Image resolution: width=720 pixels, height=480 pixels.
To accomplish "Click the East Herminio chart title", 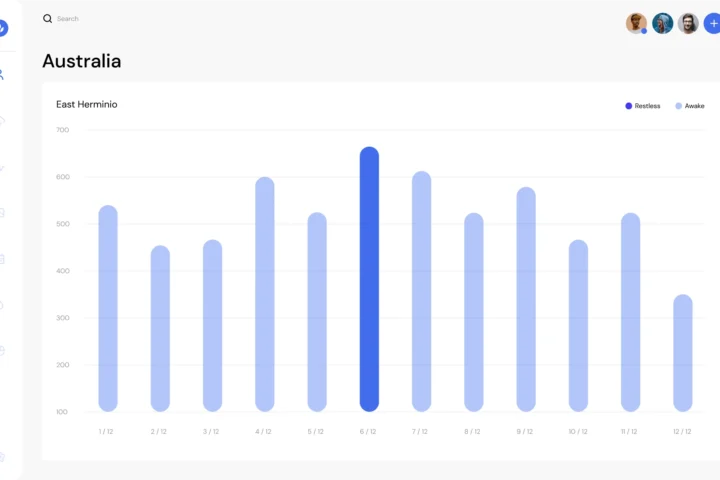I will click(86, 105).
